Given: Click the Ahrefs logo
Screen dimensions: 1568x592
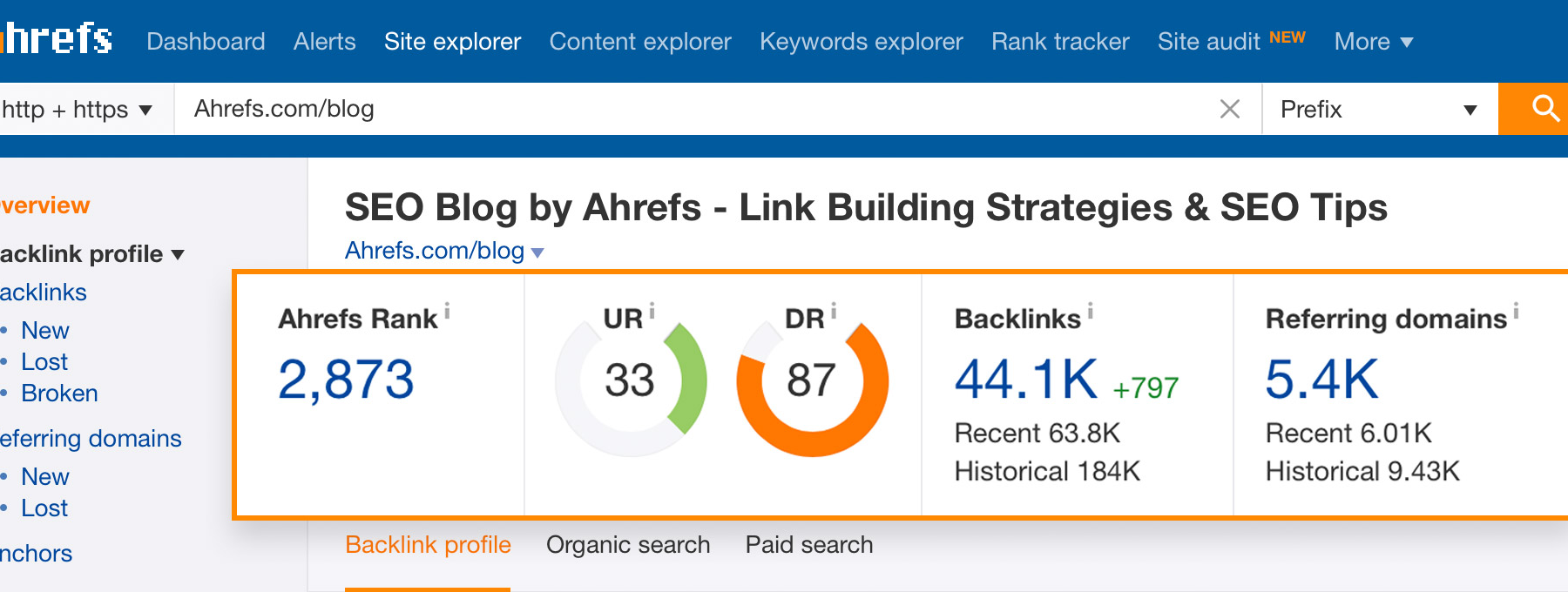Looking at the screenshot, I should (57, 38).
